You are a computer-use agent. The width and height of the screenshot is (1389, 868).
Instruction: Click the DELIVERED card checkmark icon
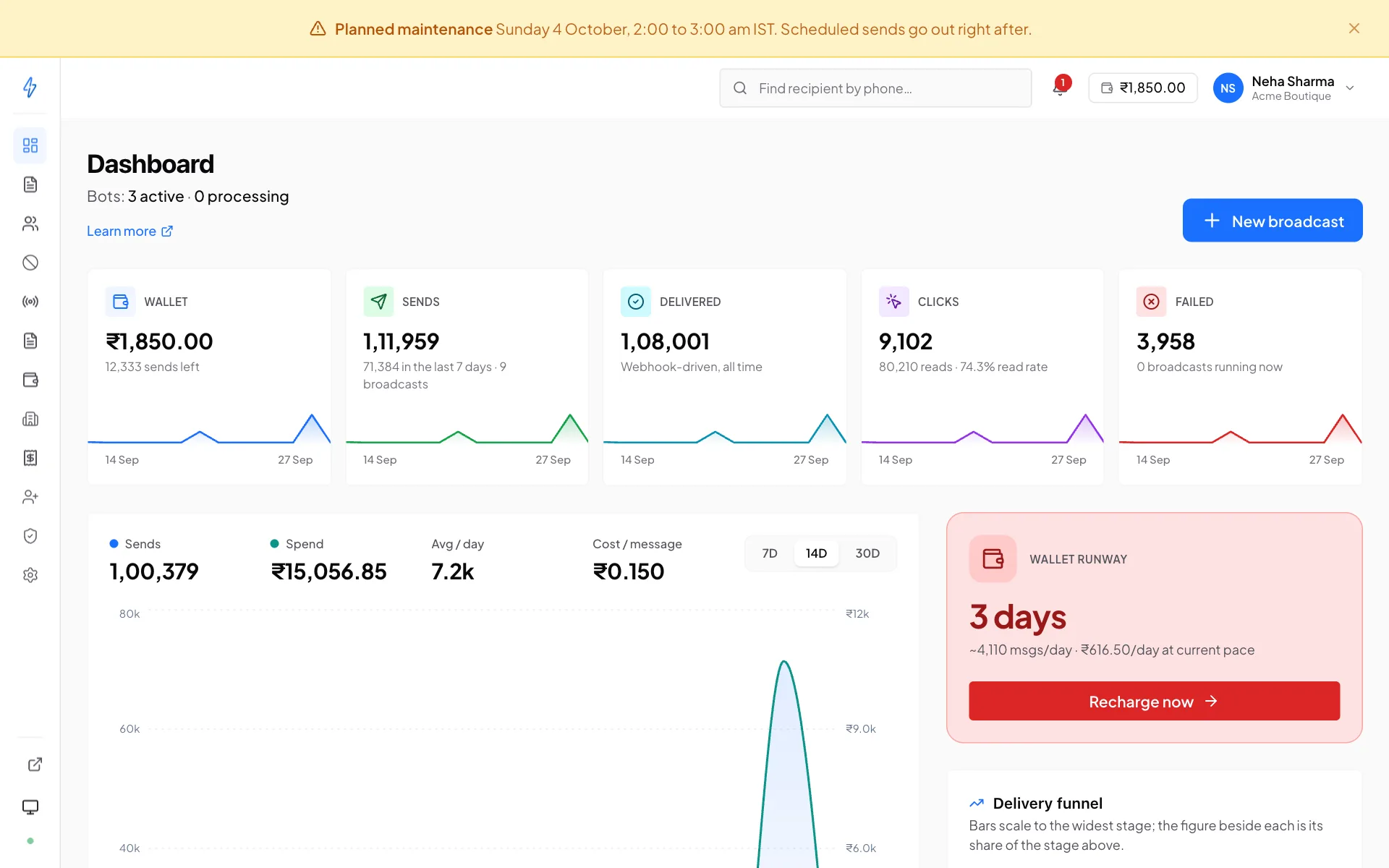pyautogui.click(x=636, y=302)
